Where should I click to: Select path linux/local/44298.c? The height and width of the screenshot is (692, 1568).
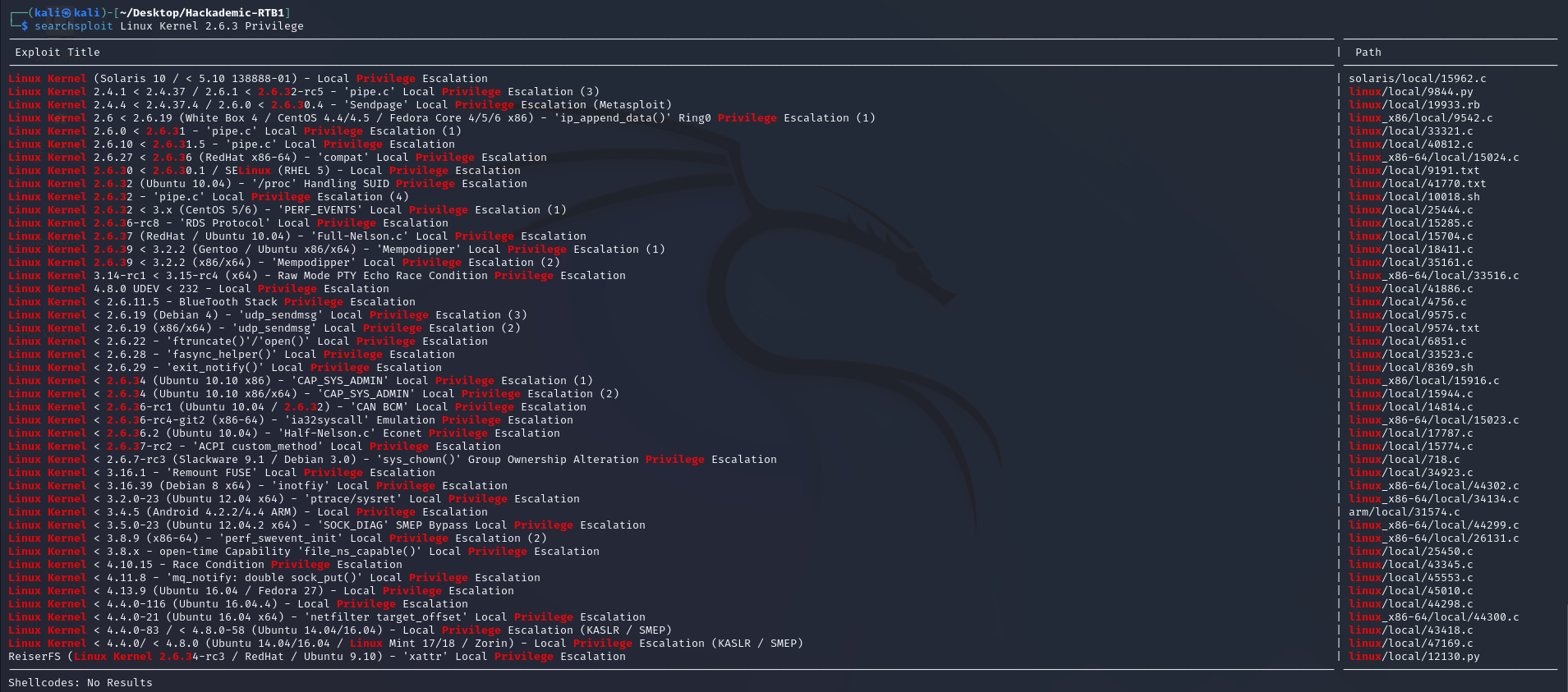click(1411, 604)
